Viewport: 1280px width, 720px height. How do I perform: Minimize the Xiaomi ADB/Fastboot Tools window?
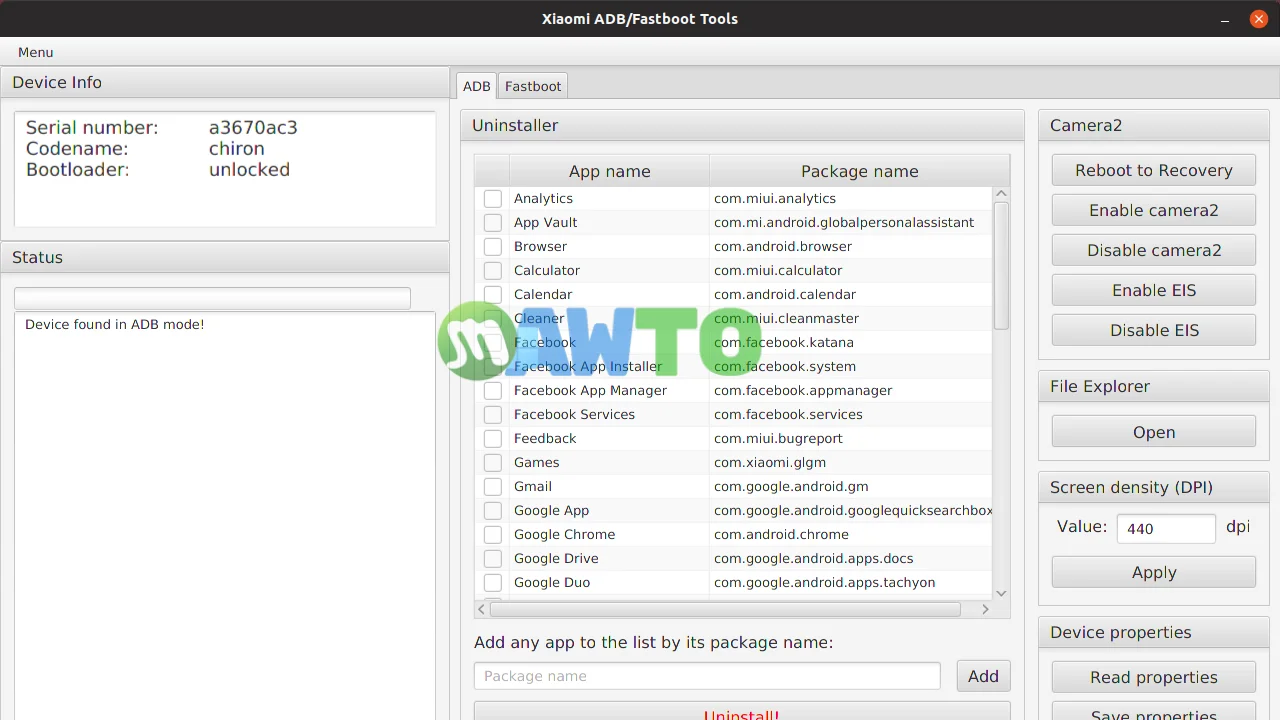pos(1224,19)
